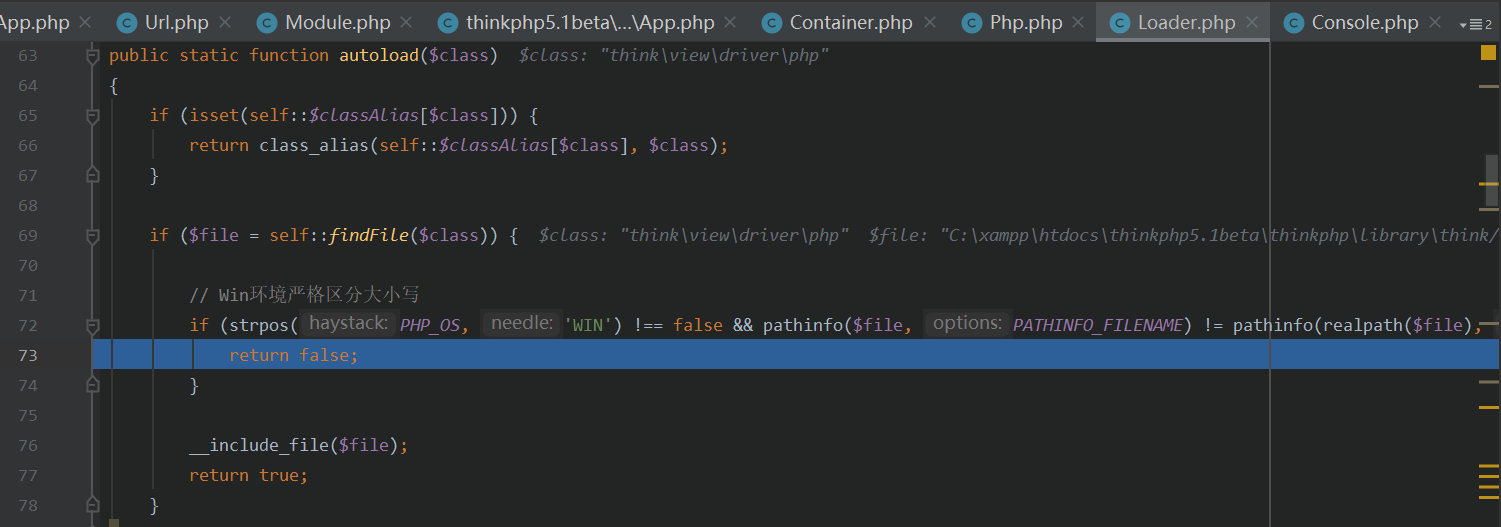Click the class icon on Console.php tab

(x=1293, y=22)
